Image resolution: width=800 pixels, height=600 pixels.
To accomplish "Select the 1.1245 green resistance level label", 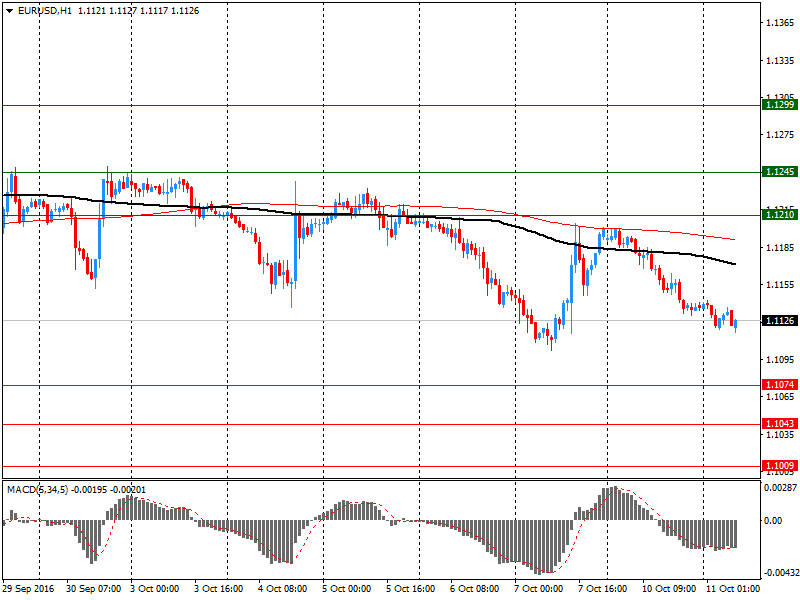I will (780, 171).
